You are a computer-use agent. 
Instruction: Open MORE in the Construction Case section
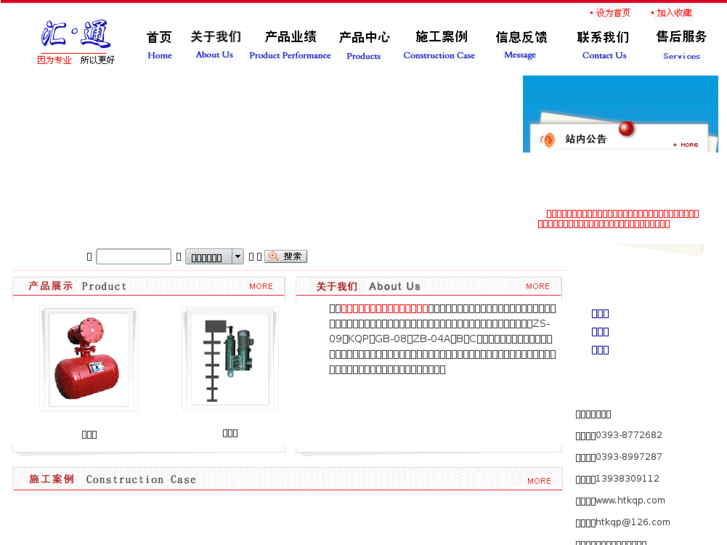click(539, 481)
